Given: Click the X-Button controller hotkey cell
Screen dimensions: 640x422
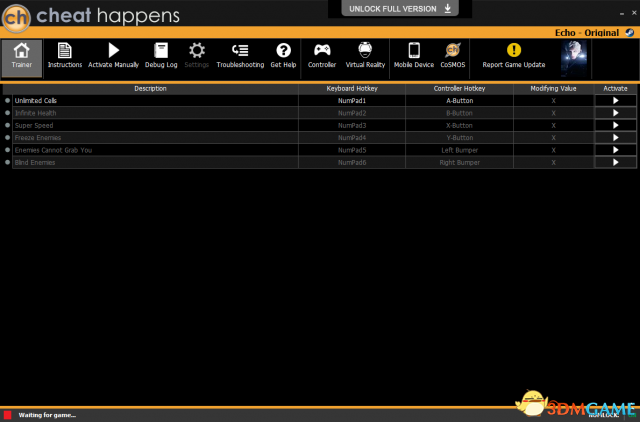Looking at the screenshot, I should [460, 125].
